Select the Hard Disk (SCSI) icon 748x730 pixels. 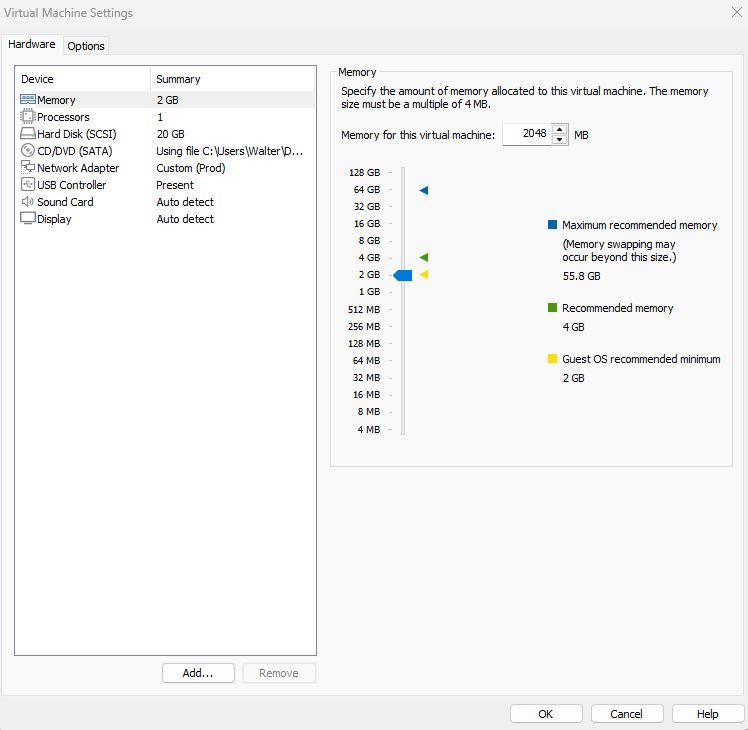[x=28, y=134]
